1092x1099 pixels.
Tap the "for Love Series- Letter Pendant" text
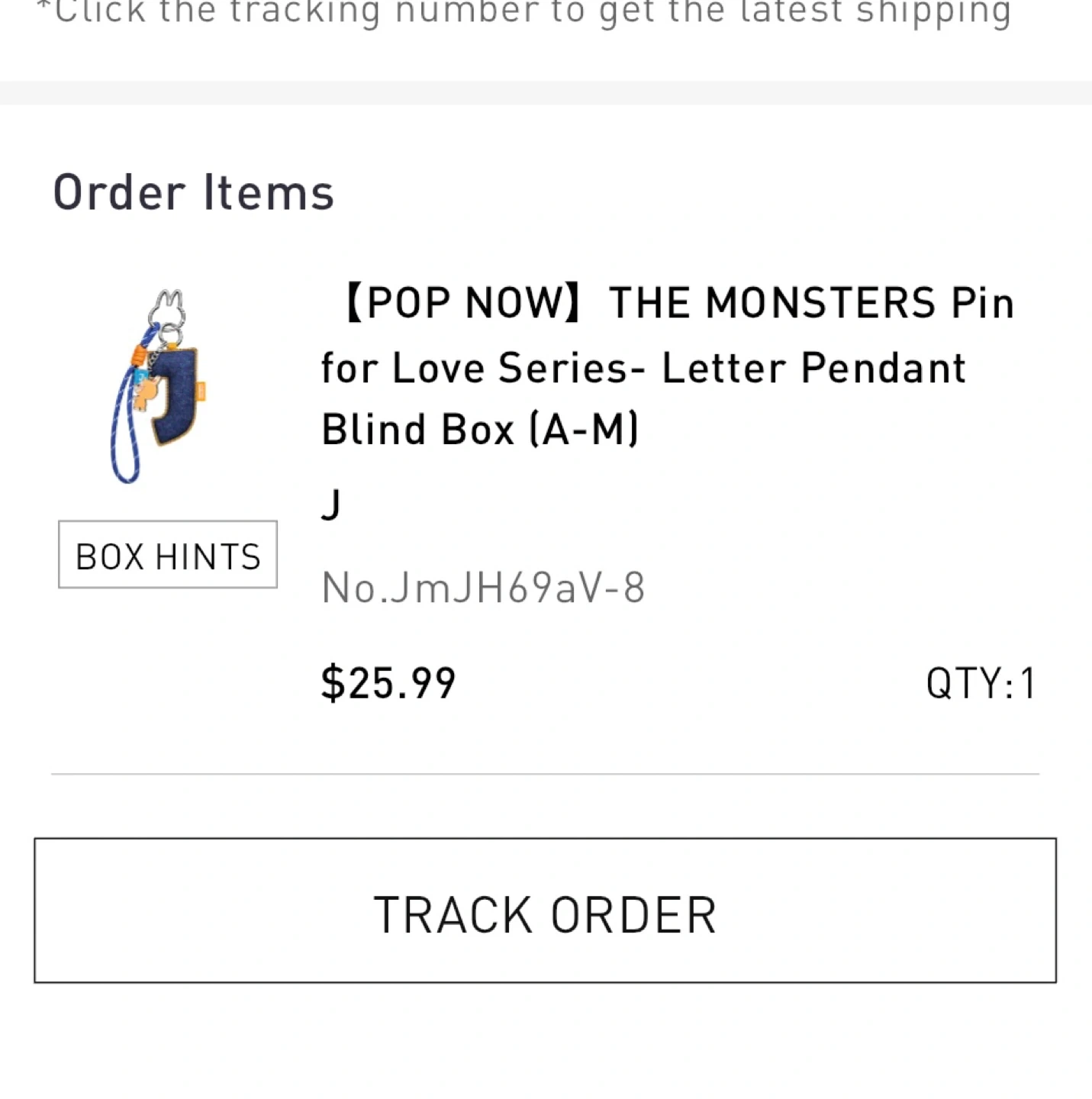point(643,368)
